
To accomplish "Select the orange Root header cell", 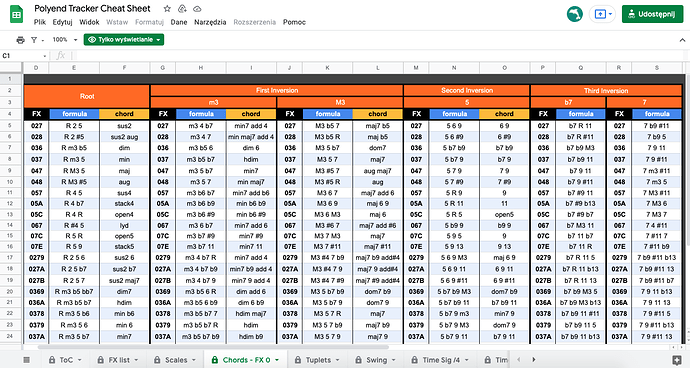I will 87,96.
